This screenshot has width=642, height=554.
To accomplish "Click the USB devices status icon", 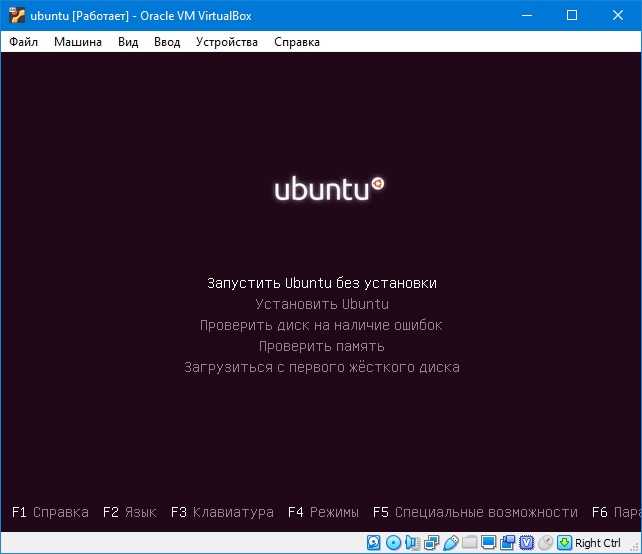I will [x=450, y=543].
